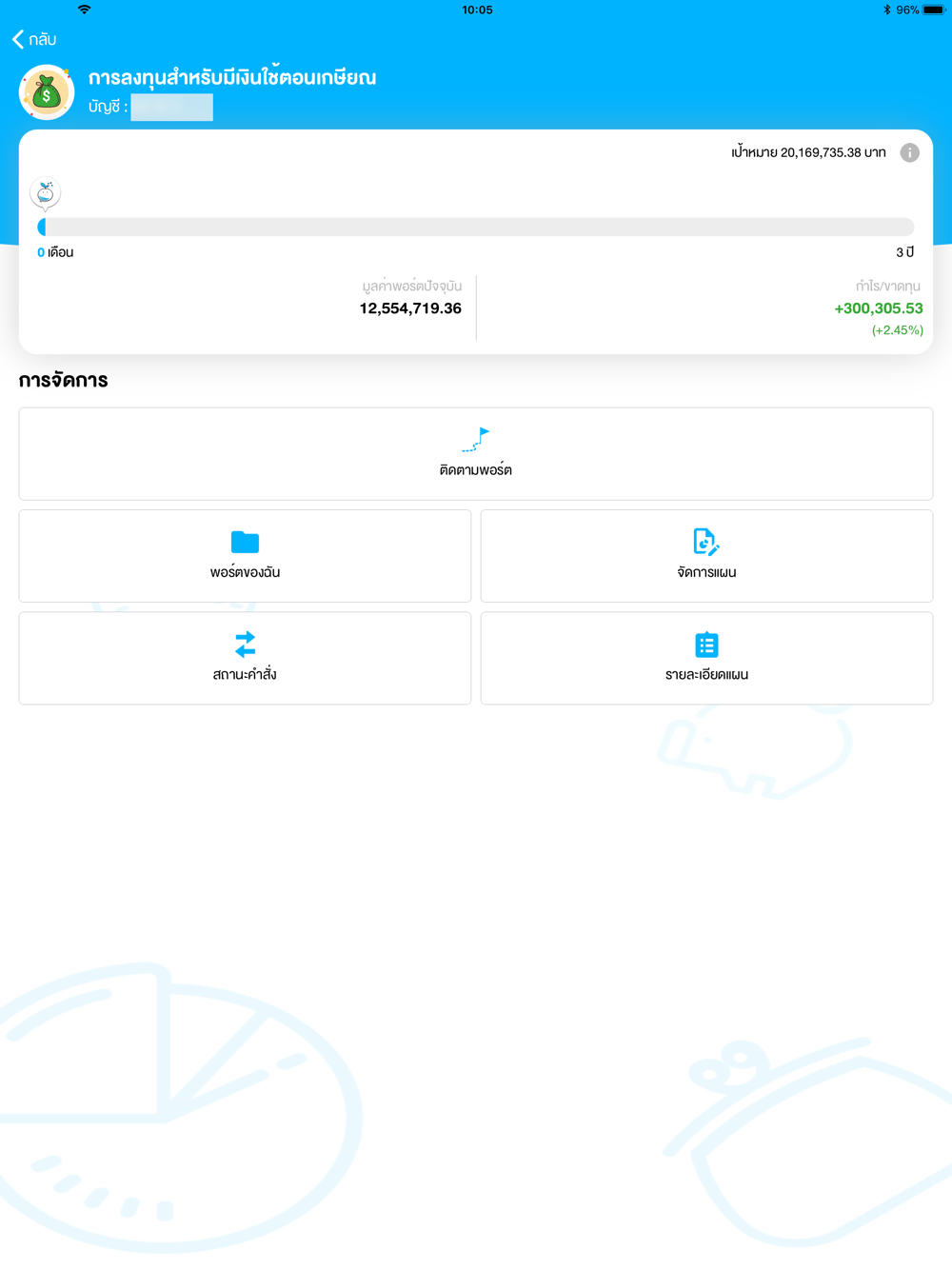The height and width of the screenshot is (1270, 952).
Task: Tap the battery status icon
Action: [x=933, y=10]
